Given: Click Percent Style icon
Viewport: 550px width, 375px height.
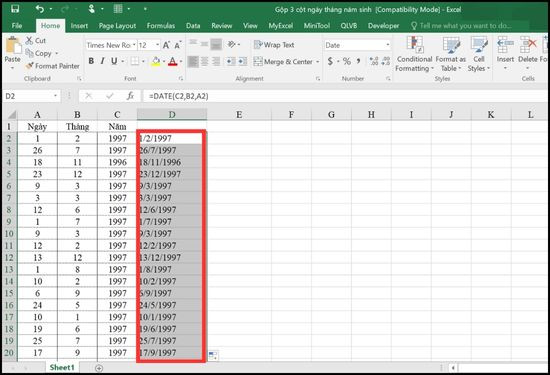Looking at the screenshot, I should tap(347, 61).
